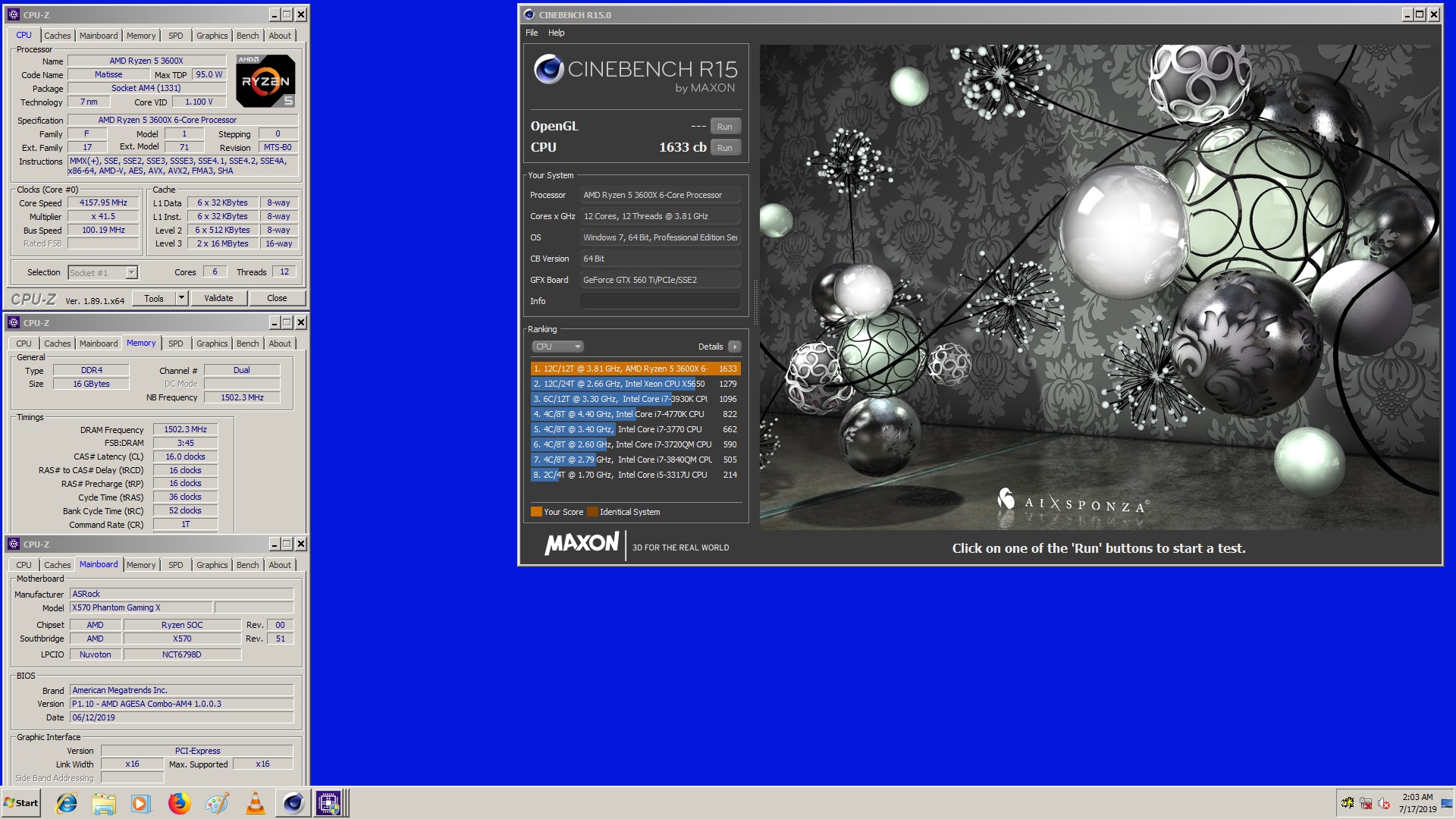1456x819 pixels.
Task: Launch Windows Media Player from taskbar
Action: click(x=141, y=803)
